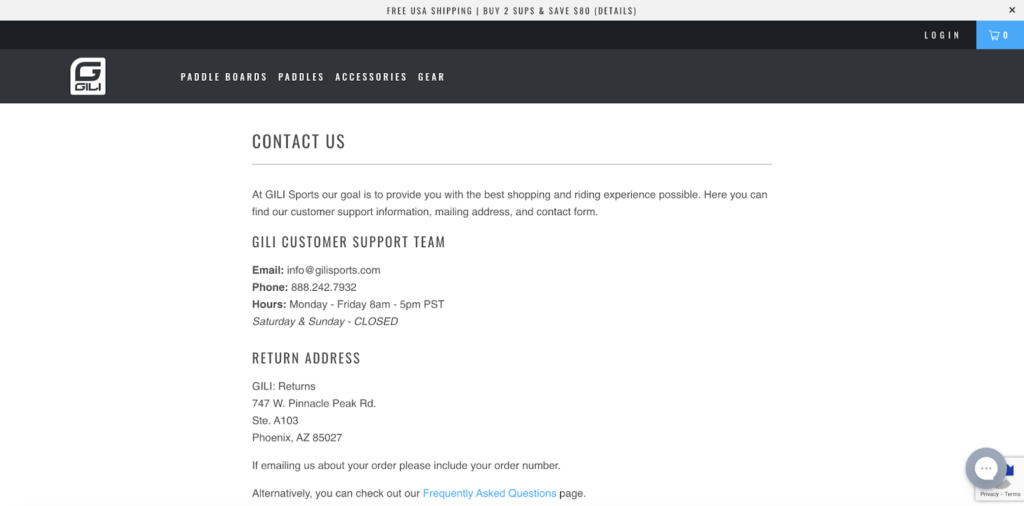
Task: Click the Return Address heading
Action: tap(306, 358)
